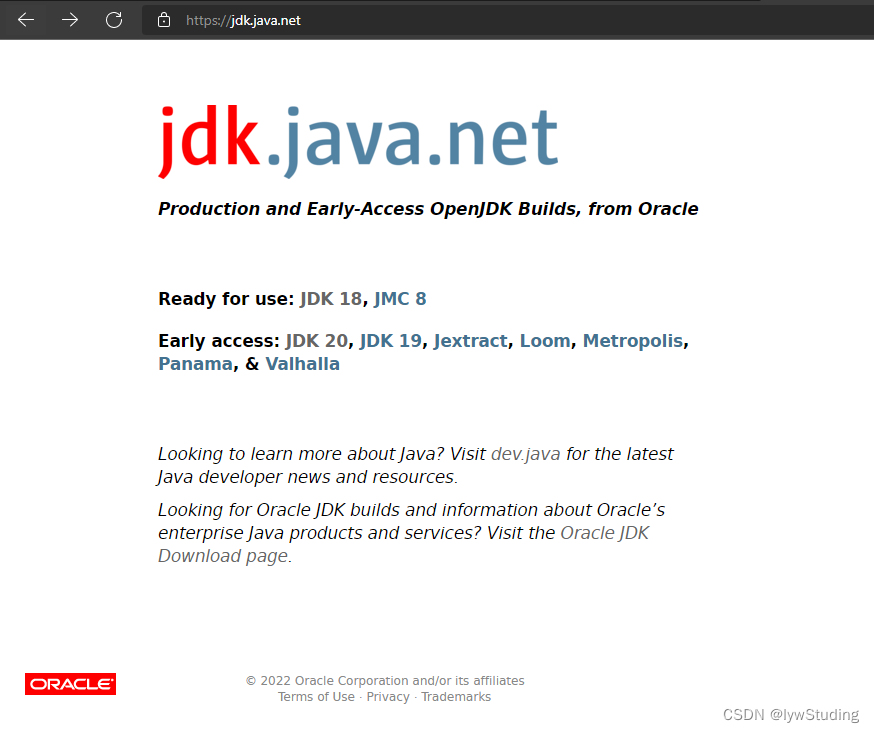Open the JMC 8 link

point(400,299)
